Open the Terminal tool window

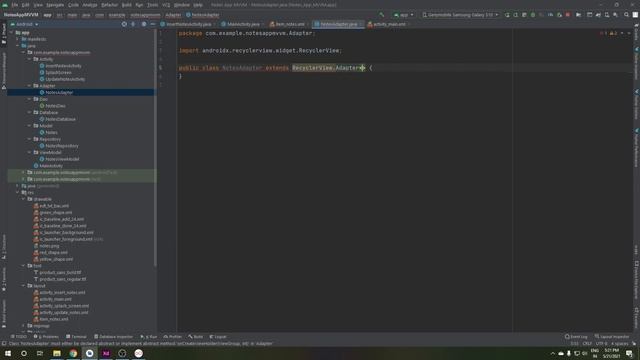(76, 337)
